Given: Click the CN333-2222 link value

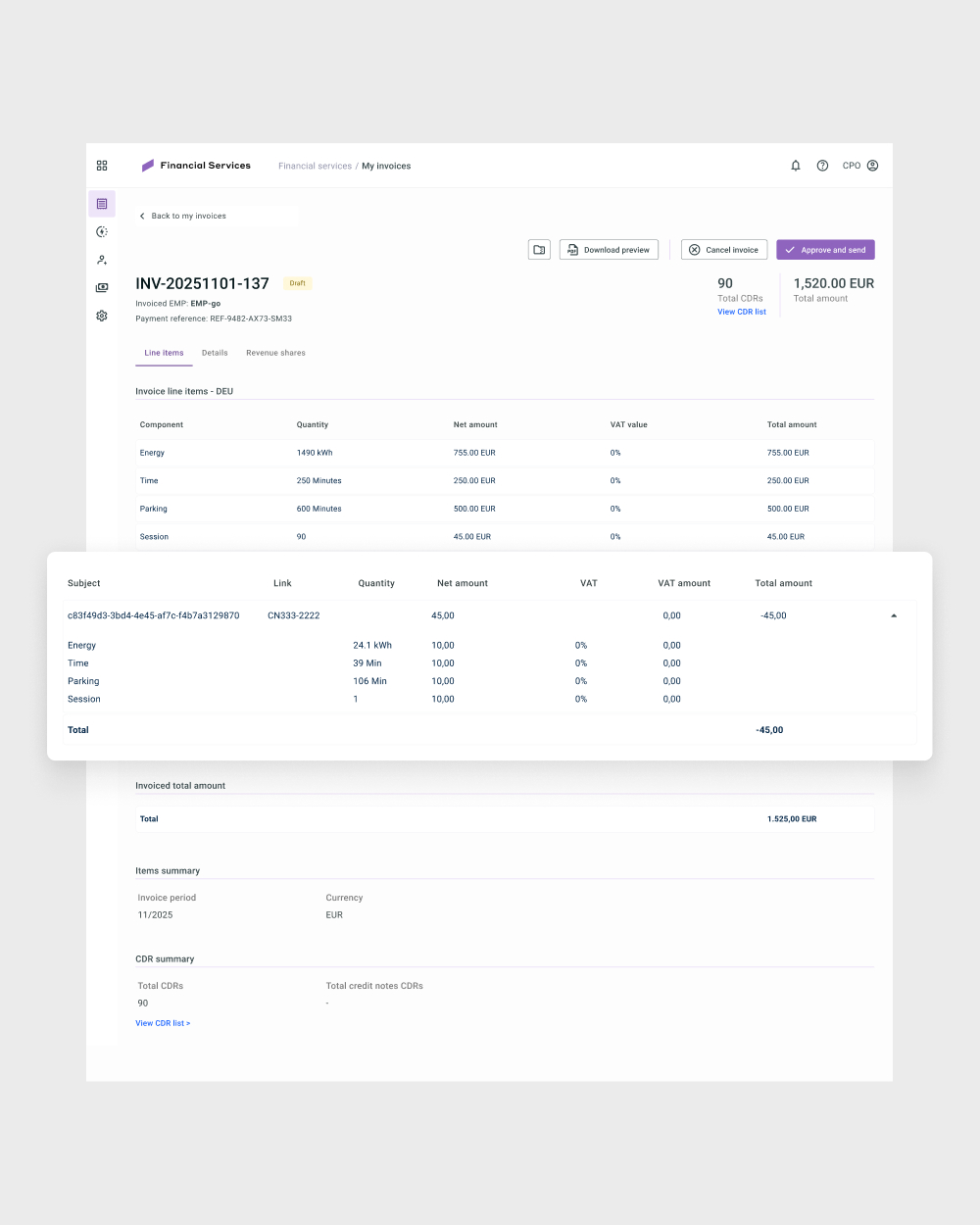Looking at the screenshot, I should tap(294, 615).
